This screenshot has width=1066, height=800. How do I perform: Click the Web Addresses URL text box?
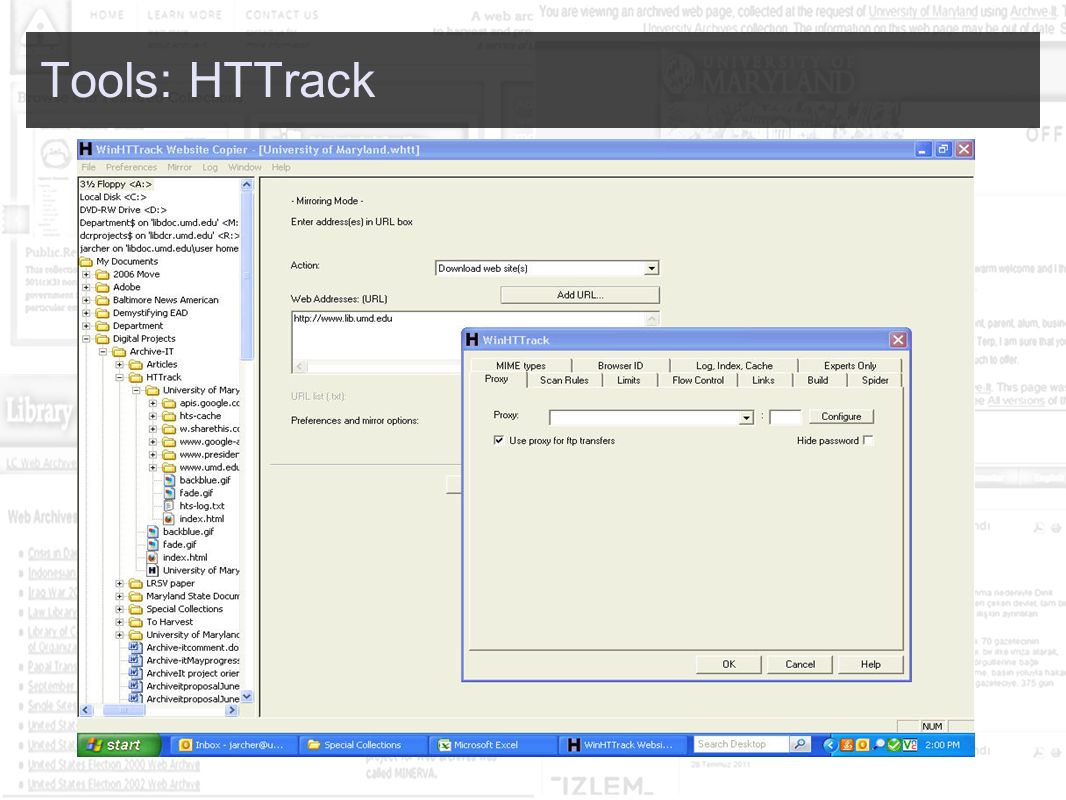[x=475, y=342]
